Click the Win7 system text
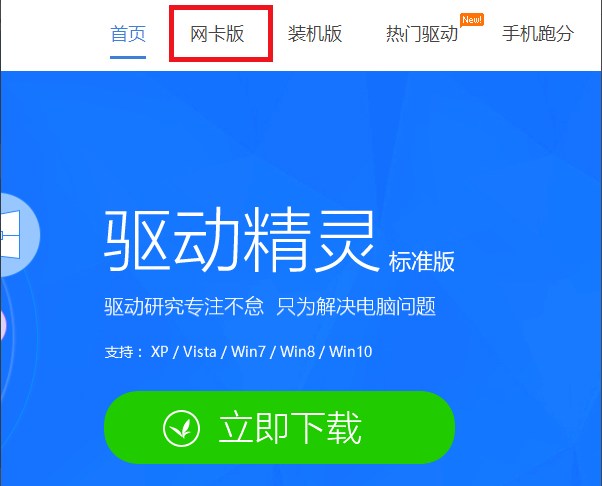The image size is (602, 486). point(248,352)
